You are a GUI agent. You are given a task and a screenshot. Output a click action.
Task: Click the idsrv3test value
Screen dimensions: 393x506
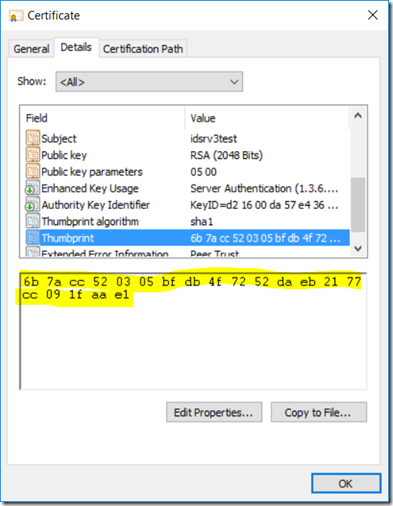click(x=214, y=139)
